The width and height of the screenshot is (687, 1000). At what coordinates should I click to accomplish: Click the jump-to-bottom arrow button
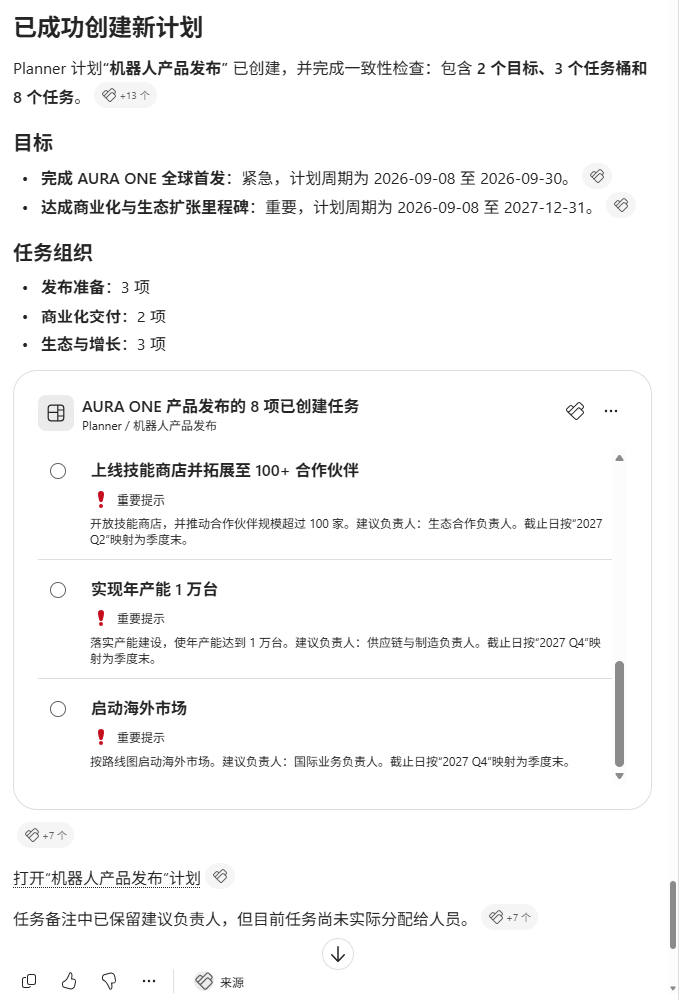pyautogui.click(x=338, y=954)
